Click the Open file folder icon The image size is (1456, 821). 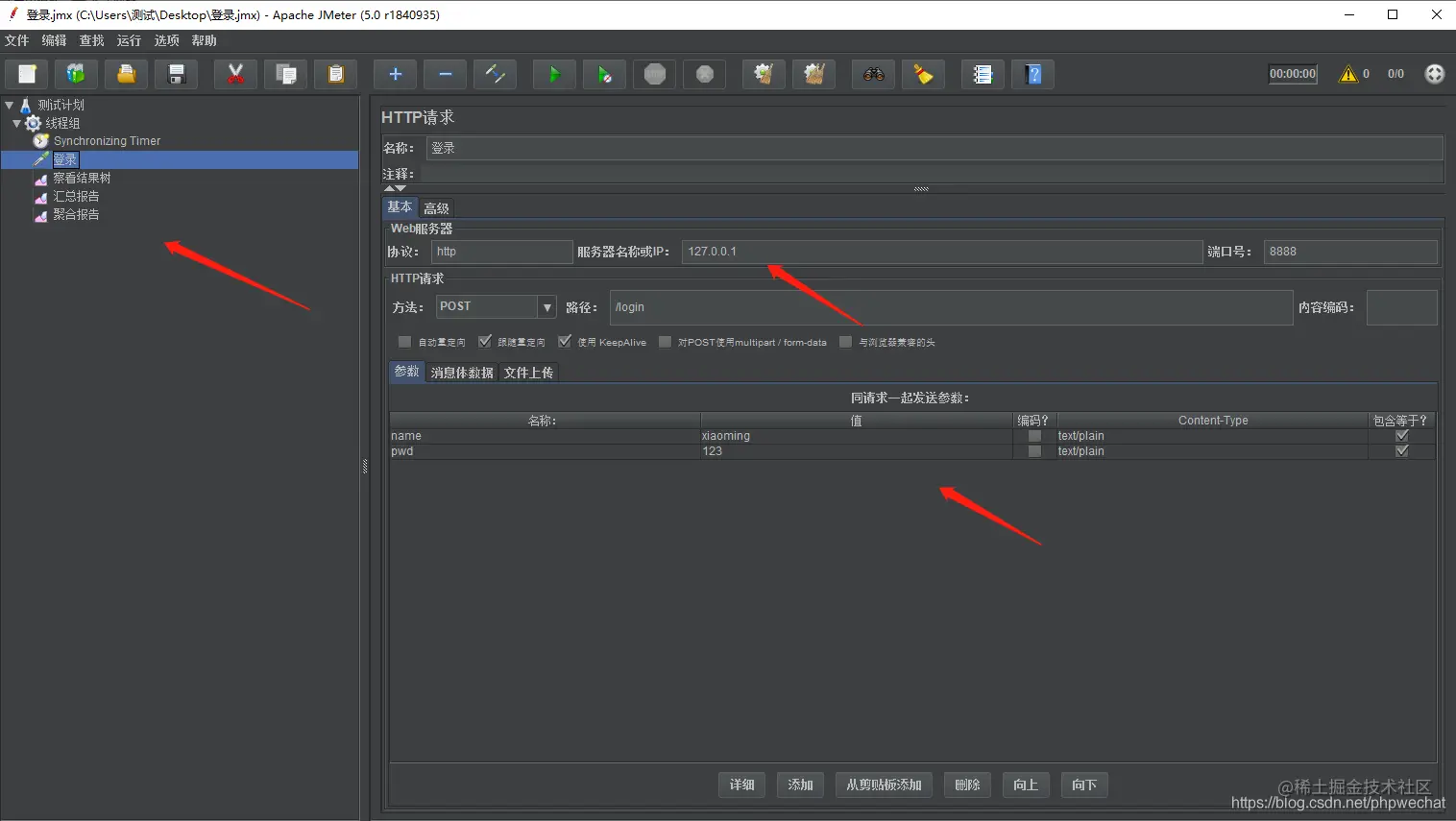tap(126, 74)
